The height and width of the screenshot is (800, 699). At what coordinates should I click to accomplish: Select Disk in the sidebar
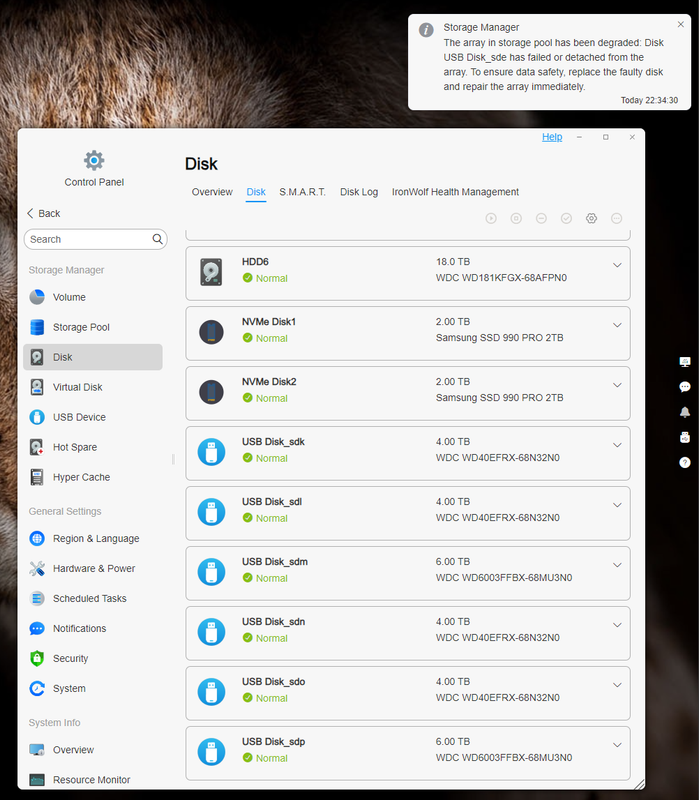point(93,357)
